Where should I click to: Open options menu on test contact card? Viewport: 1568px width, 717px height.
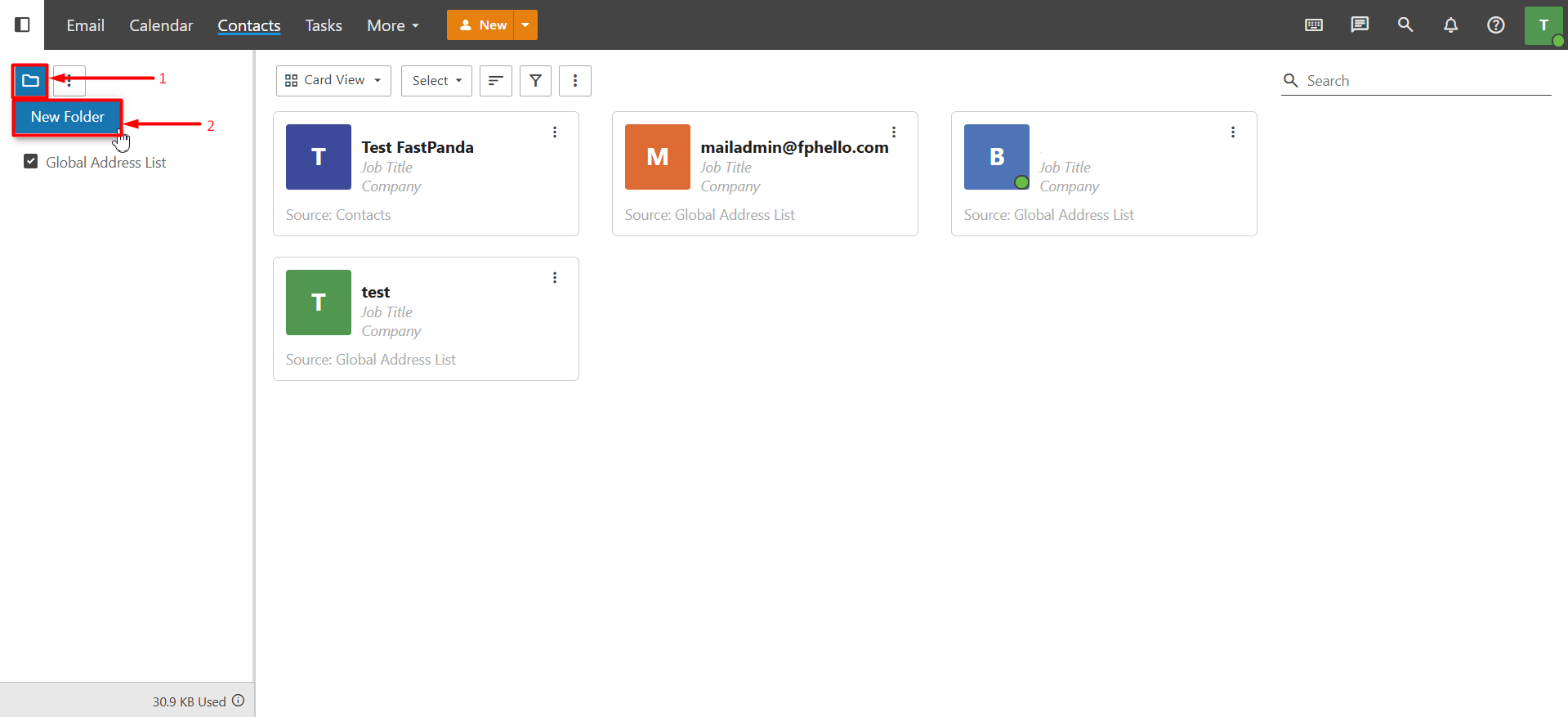(x=555, y=278)
